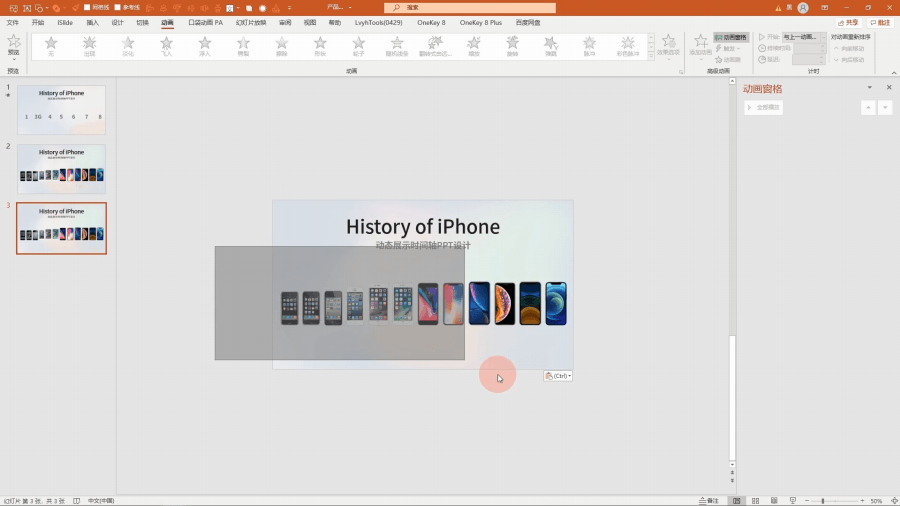Select the 淡化 (Fade) animation effect
The image size is (900, 506).
point(128,46)
